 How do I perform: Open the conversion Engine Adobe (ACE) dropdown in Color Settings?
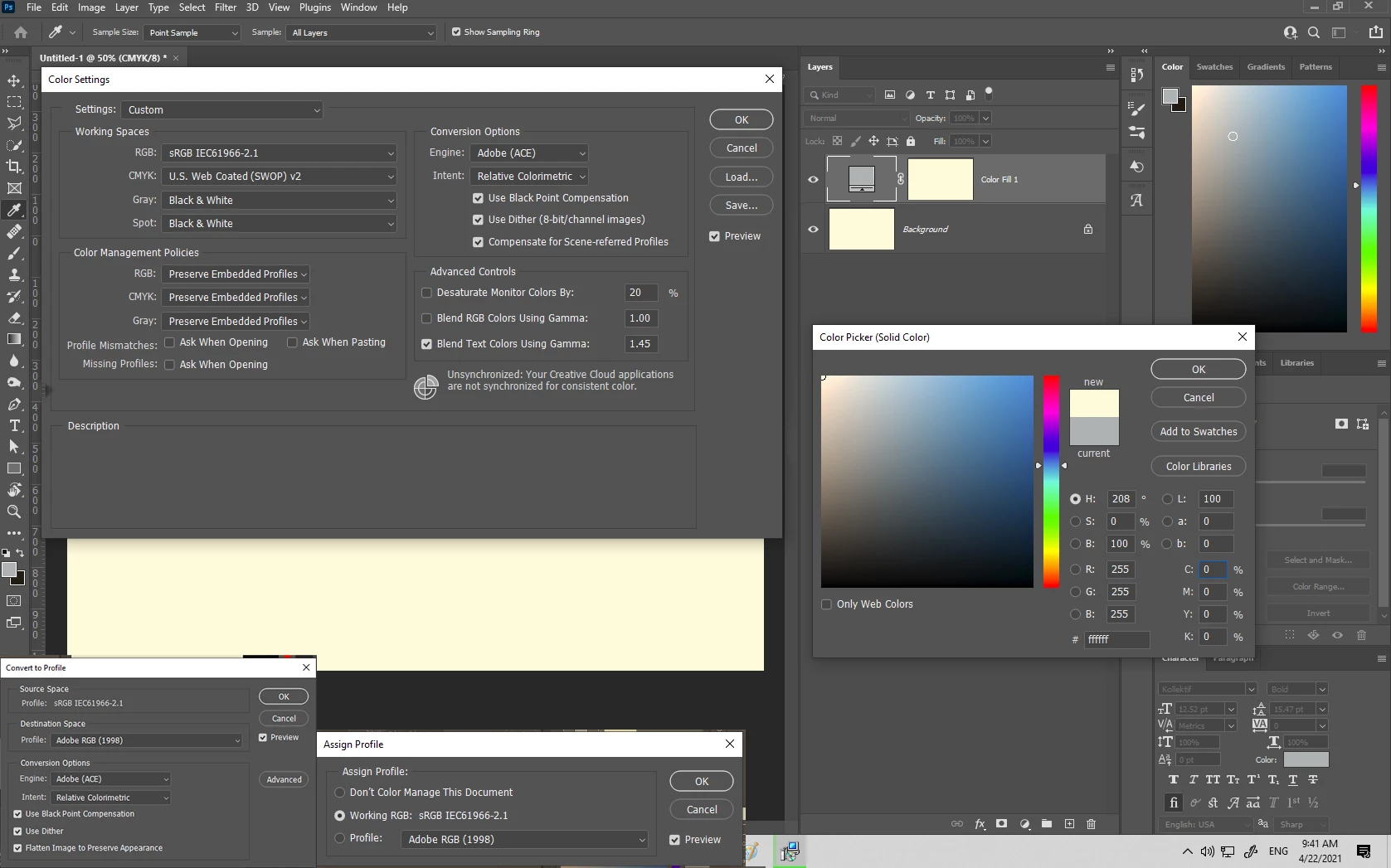coord(529,153)
